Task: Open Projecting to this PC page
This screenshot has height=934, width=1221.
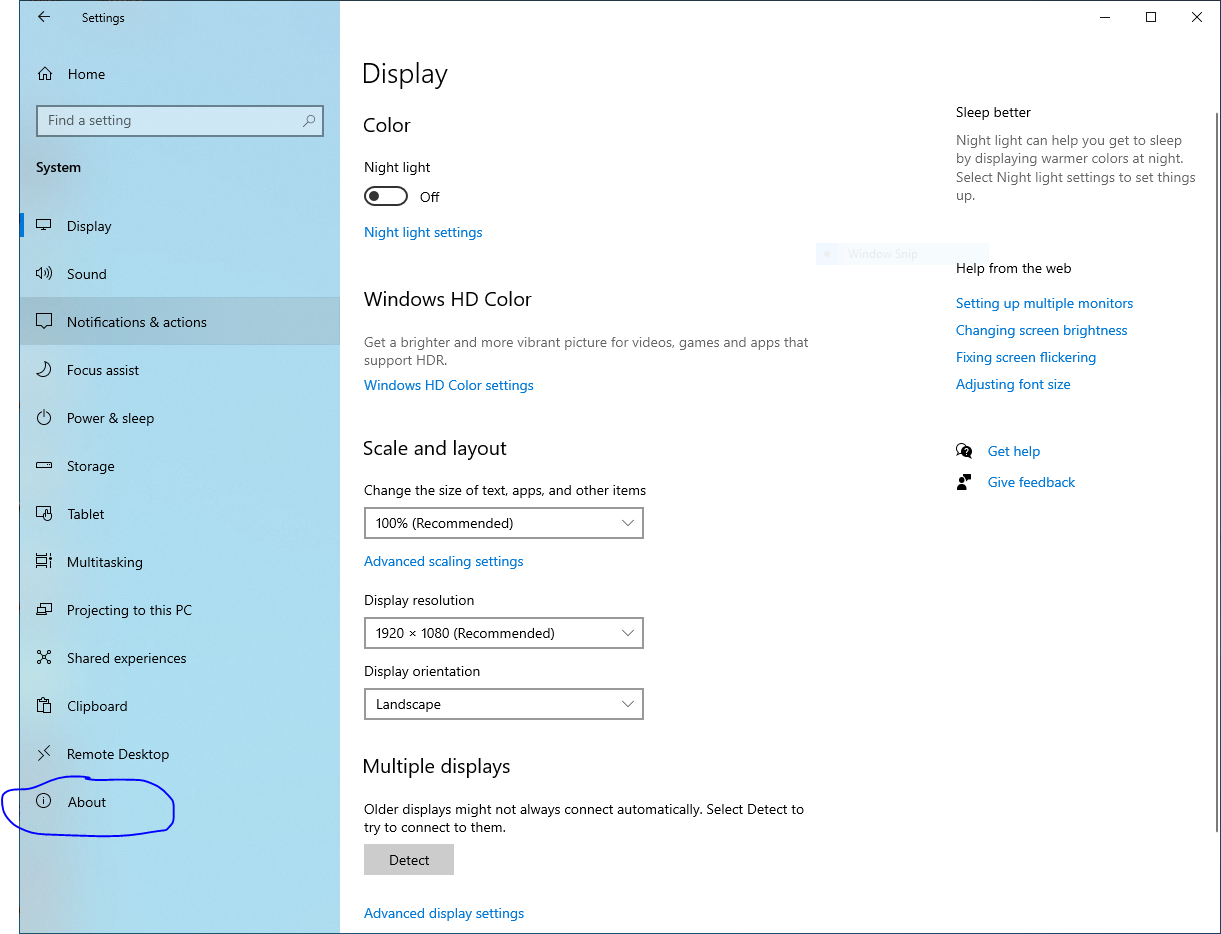Action: [180, 610]
